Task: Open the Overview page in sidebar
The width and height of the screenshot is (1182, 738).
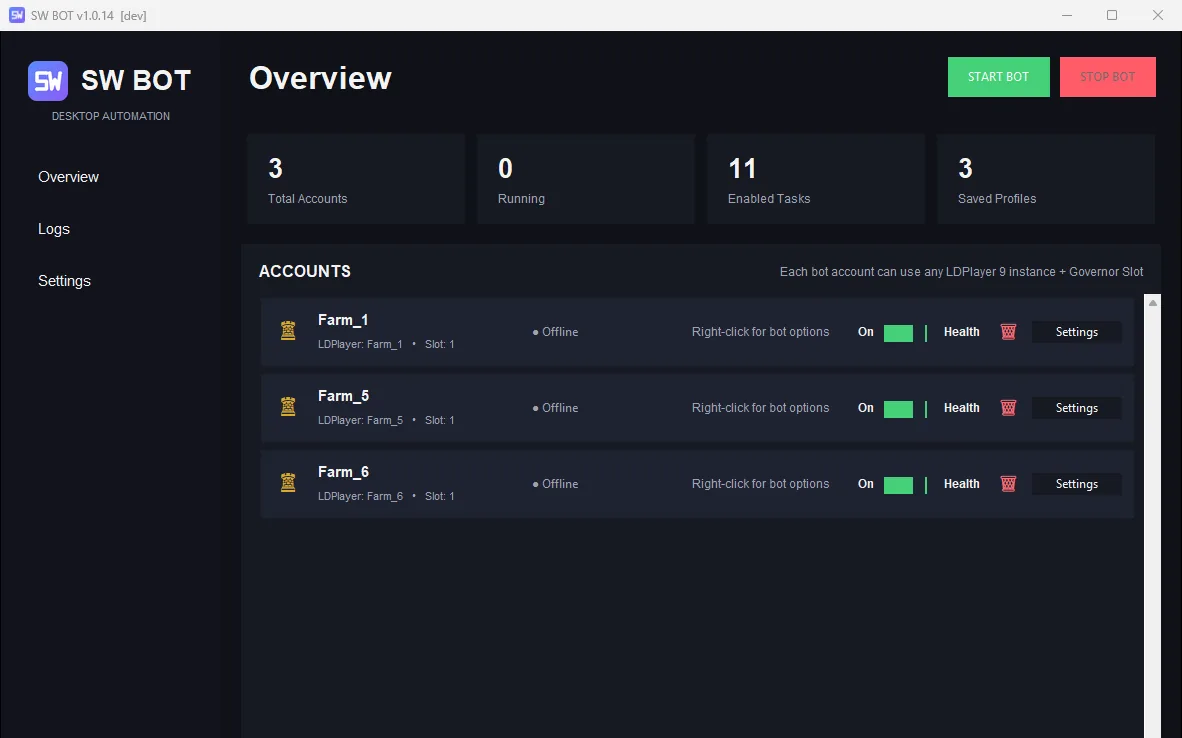Action: click(x=69, y=177)
